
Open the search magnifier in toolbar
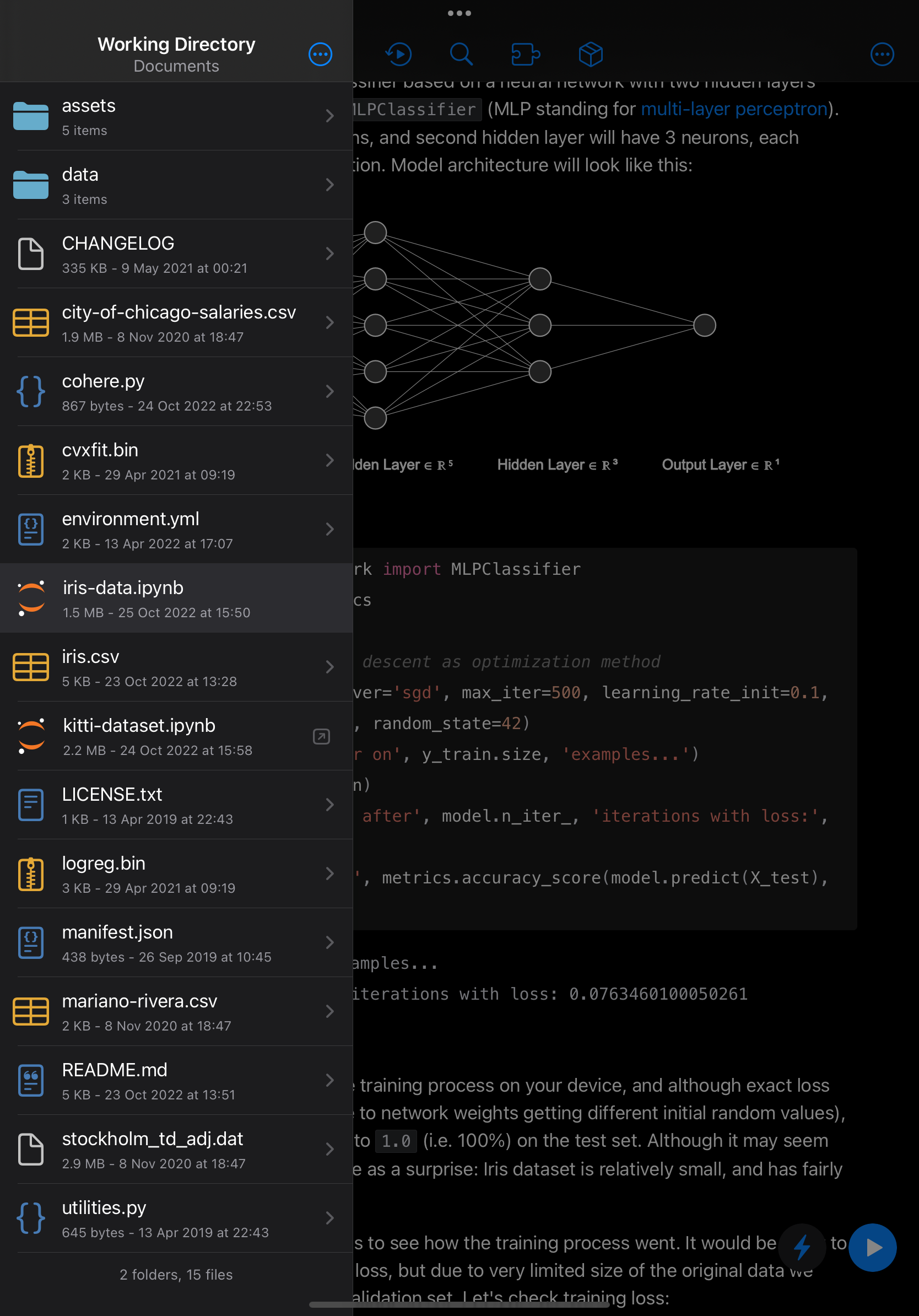tap(461, 55)
